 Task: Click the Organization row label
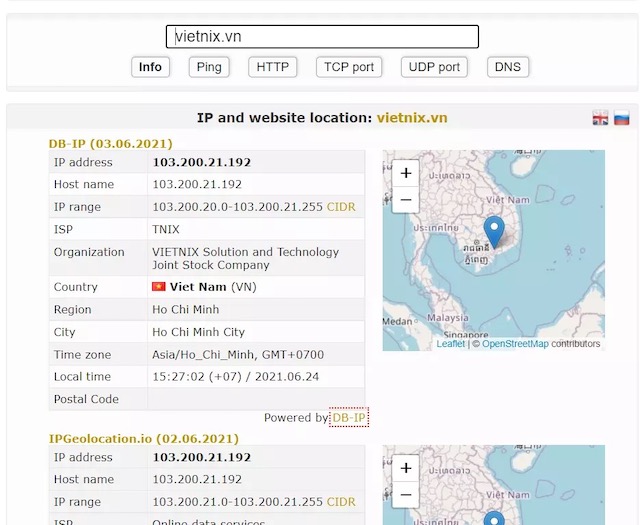[x=89, y=252]
